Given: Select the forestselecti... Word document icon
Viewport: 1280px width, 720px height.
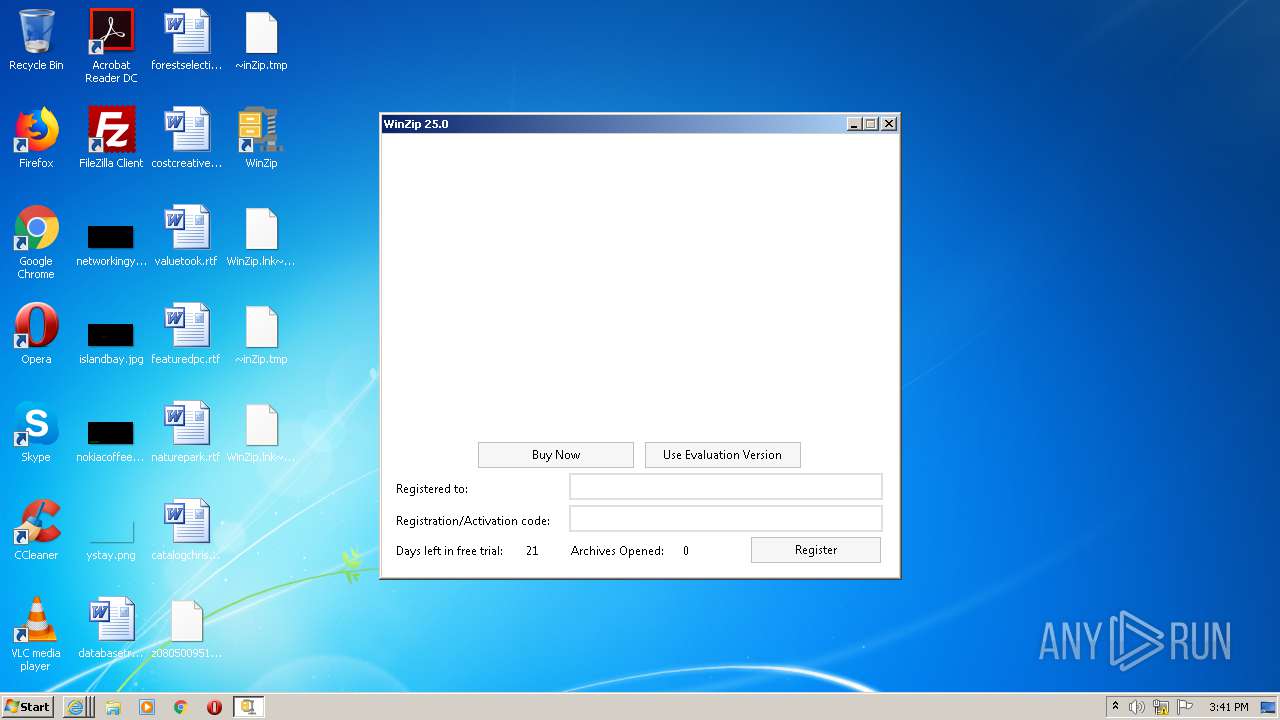Looking at the screenshot, I should point(187,40).
